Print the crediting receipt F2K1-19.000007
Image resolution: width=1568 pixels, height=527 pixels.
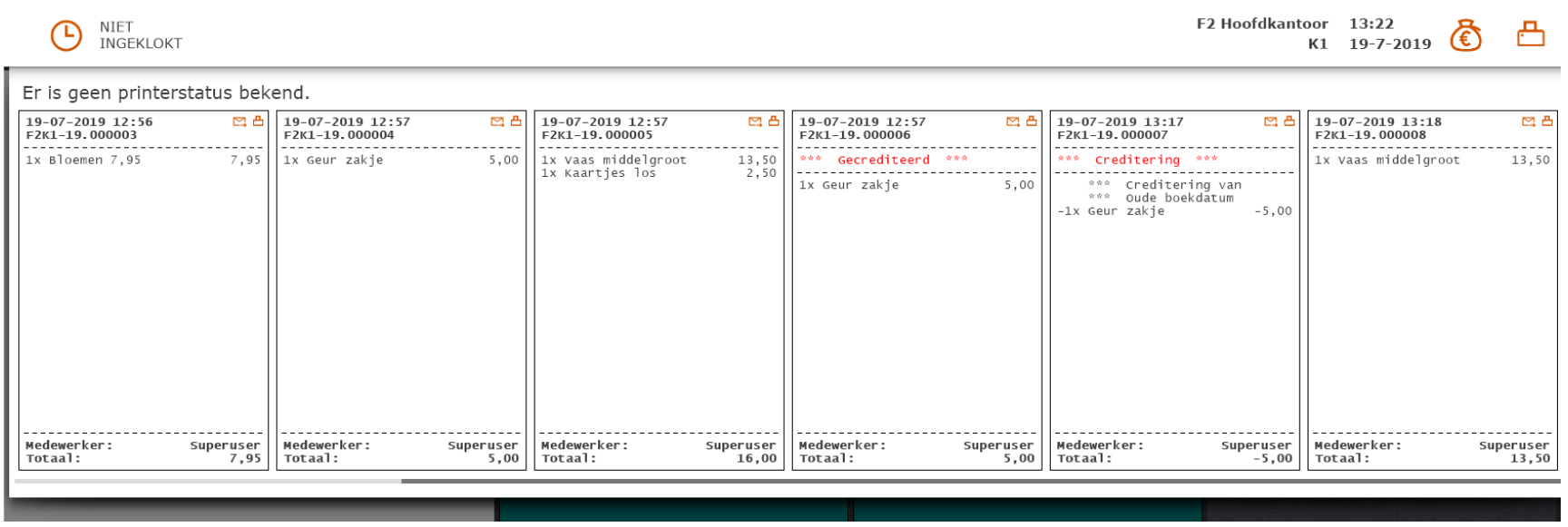pos(1289,122)
